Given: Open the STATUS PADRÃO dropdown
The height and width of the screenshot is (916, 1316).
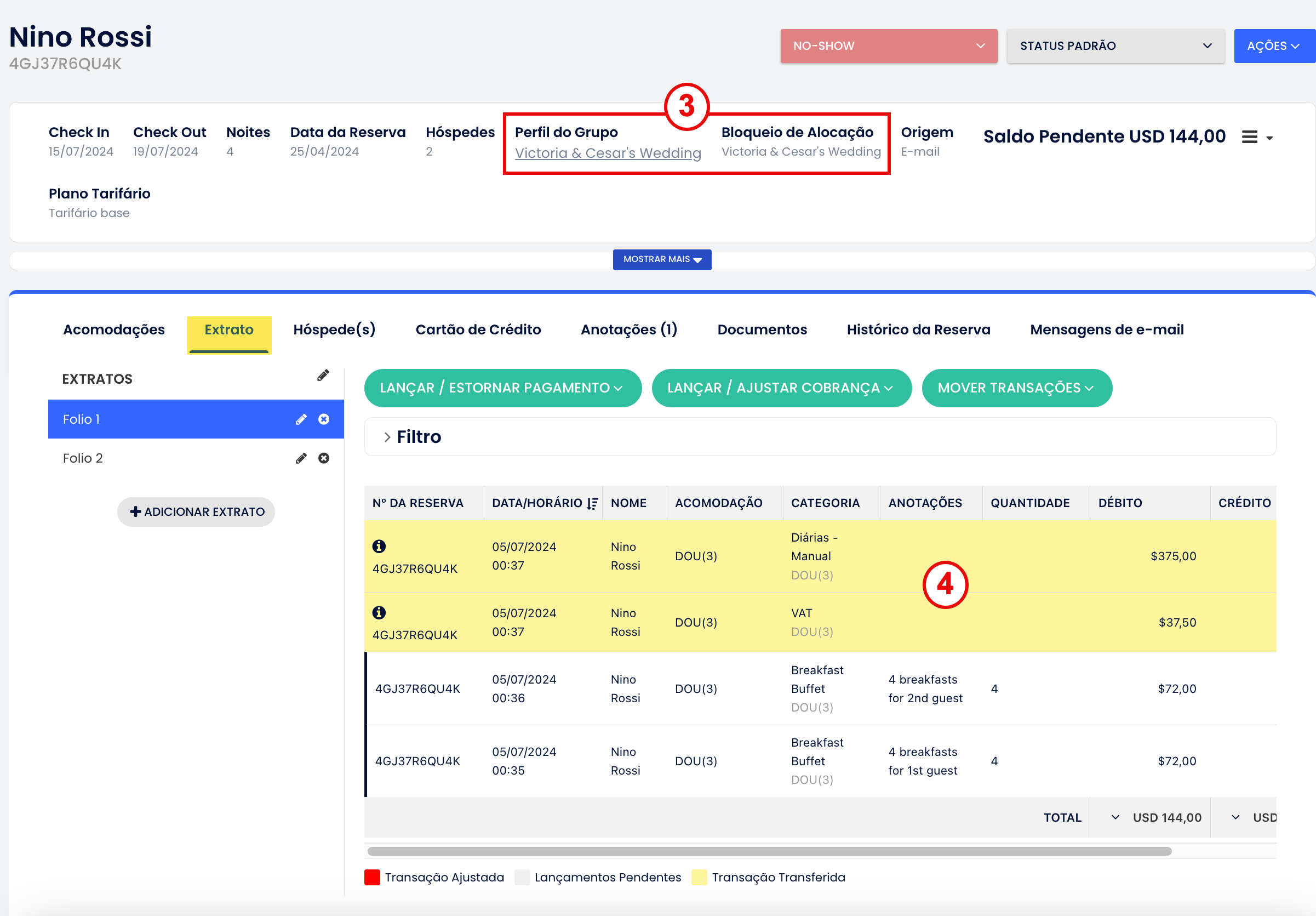Looking at the screenshot, I should 1115,46.
